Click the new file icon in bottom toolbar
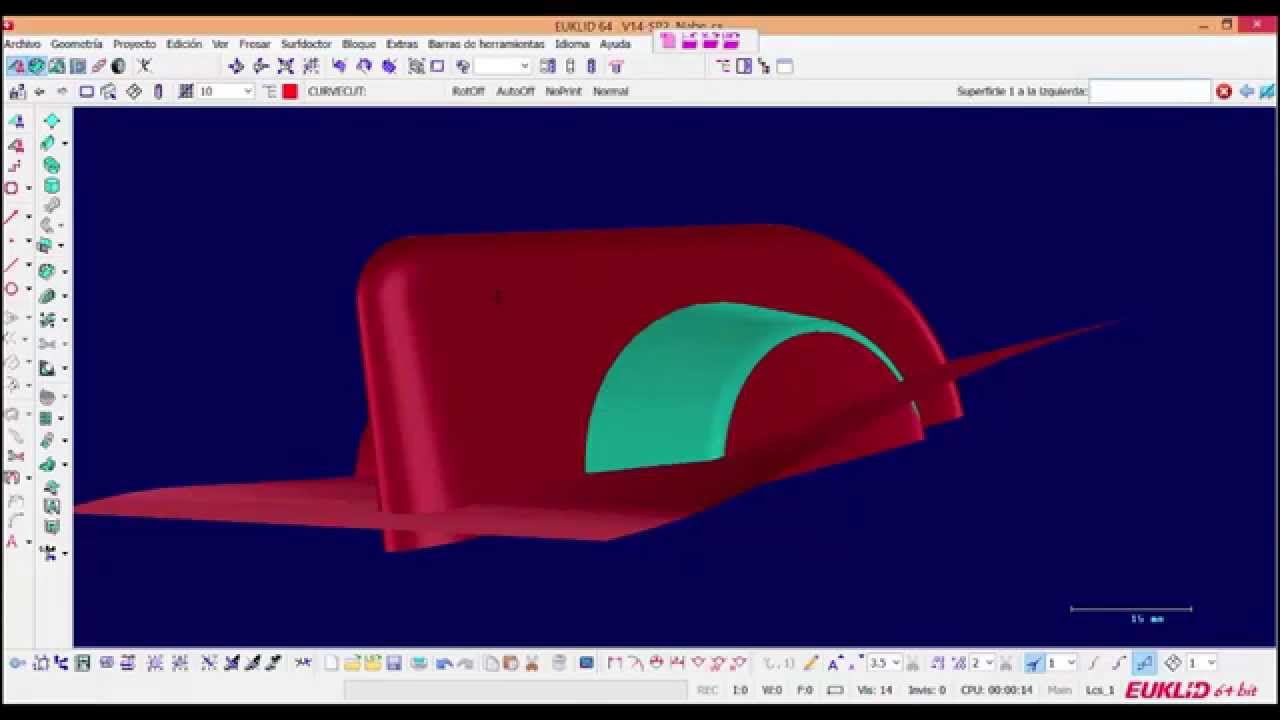This screenshot has height=720, width=1280. click(331, 663)
